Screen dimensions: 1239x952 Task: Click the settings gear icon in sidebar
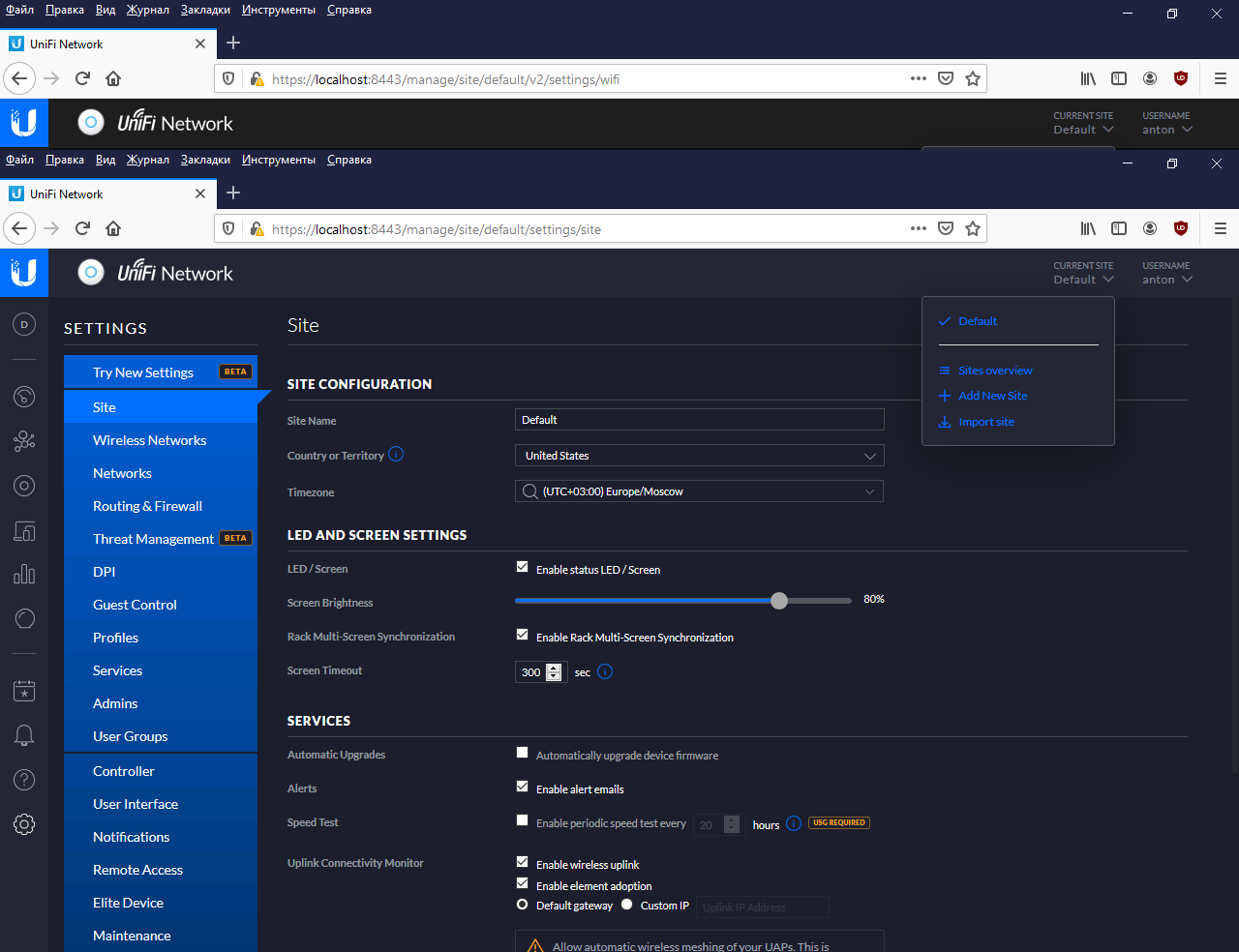24,824
